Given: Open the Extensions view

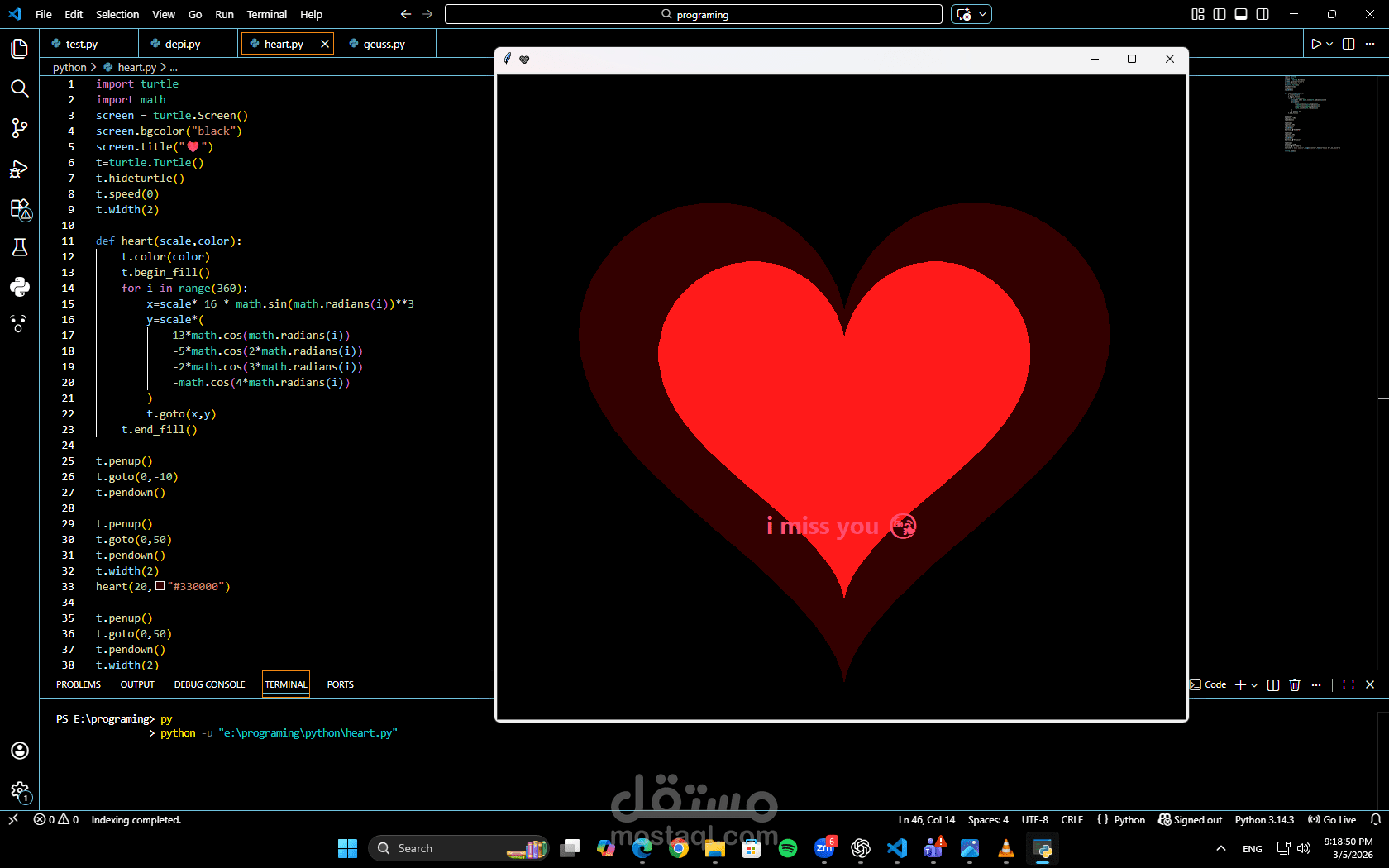Looking at the screenshot, I should [20, 208].
